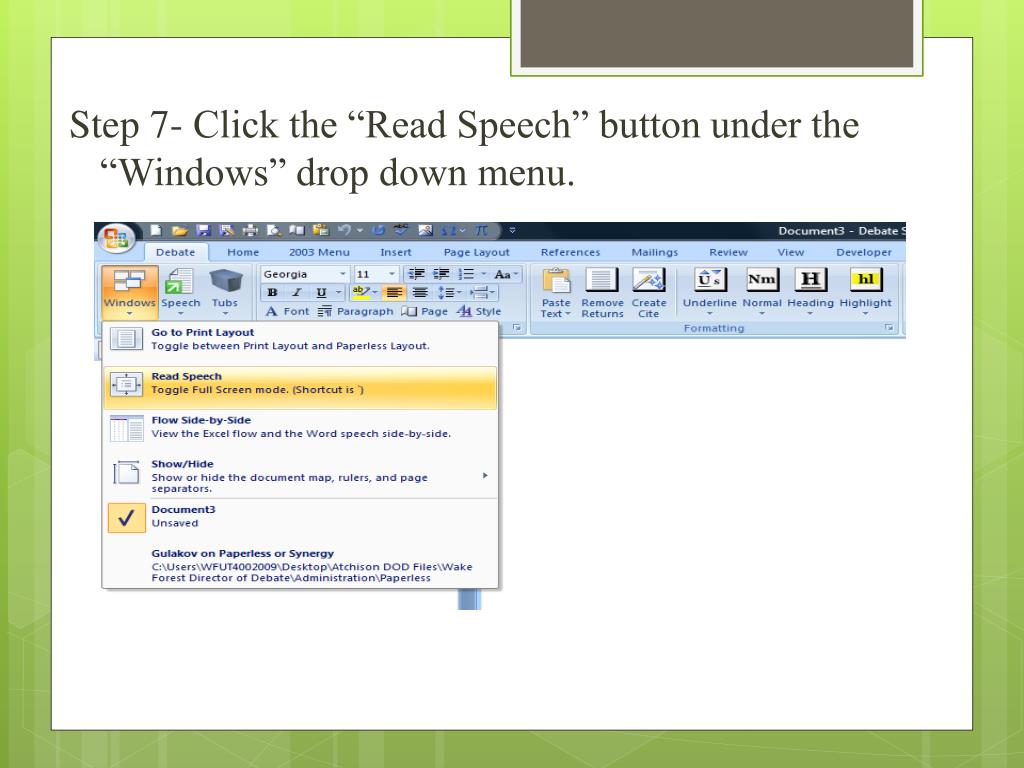Click the Redo icon in quick access toolbar
Screen dimensions: 1024x768
(378, 230)
